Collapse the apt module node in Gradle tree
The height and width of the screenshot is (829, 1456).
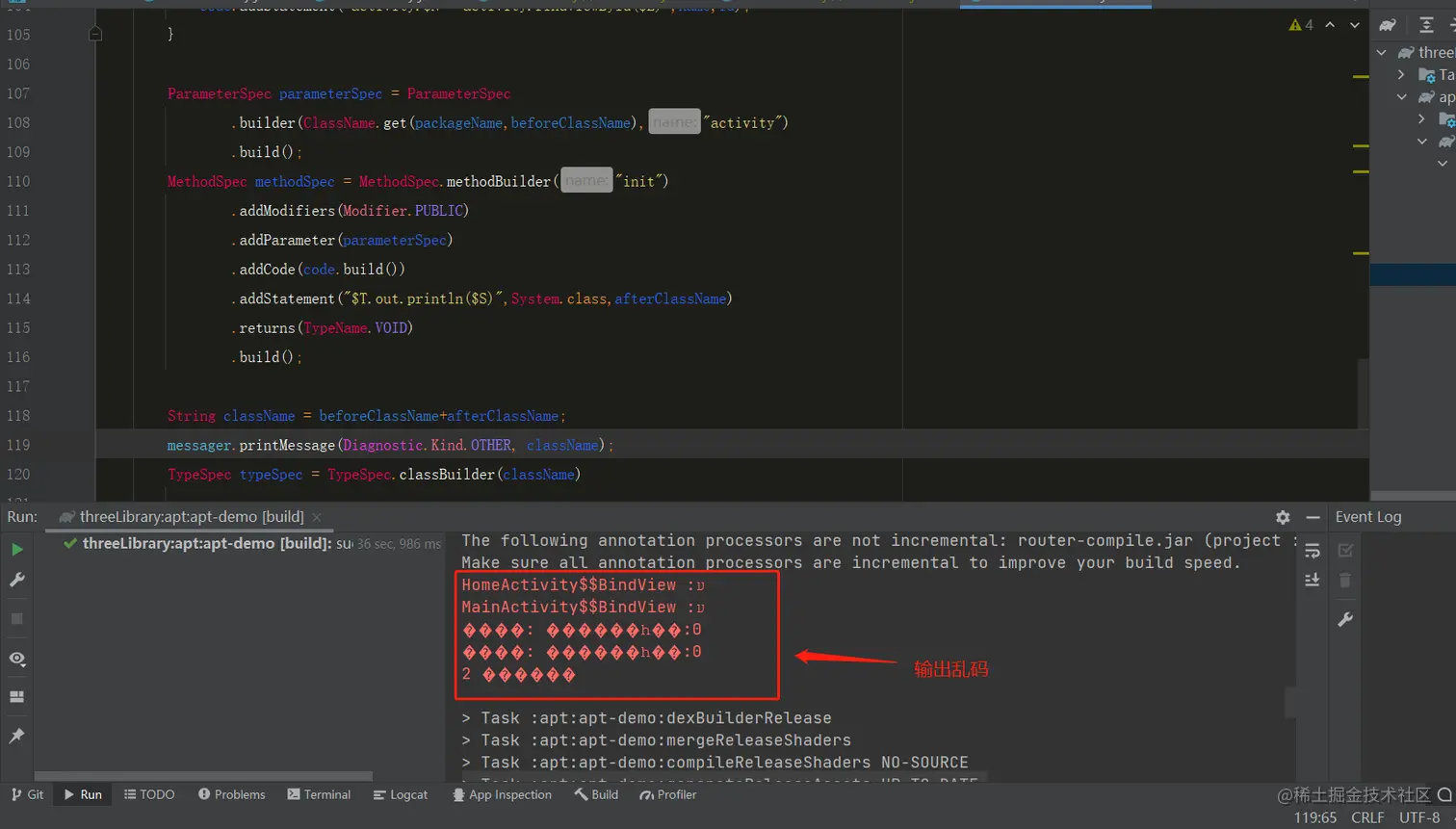click(x=1401, y=97)
